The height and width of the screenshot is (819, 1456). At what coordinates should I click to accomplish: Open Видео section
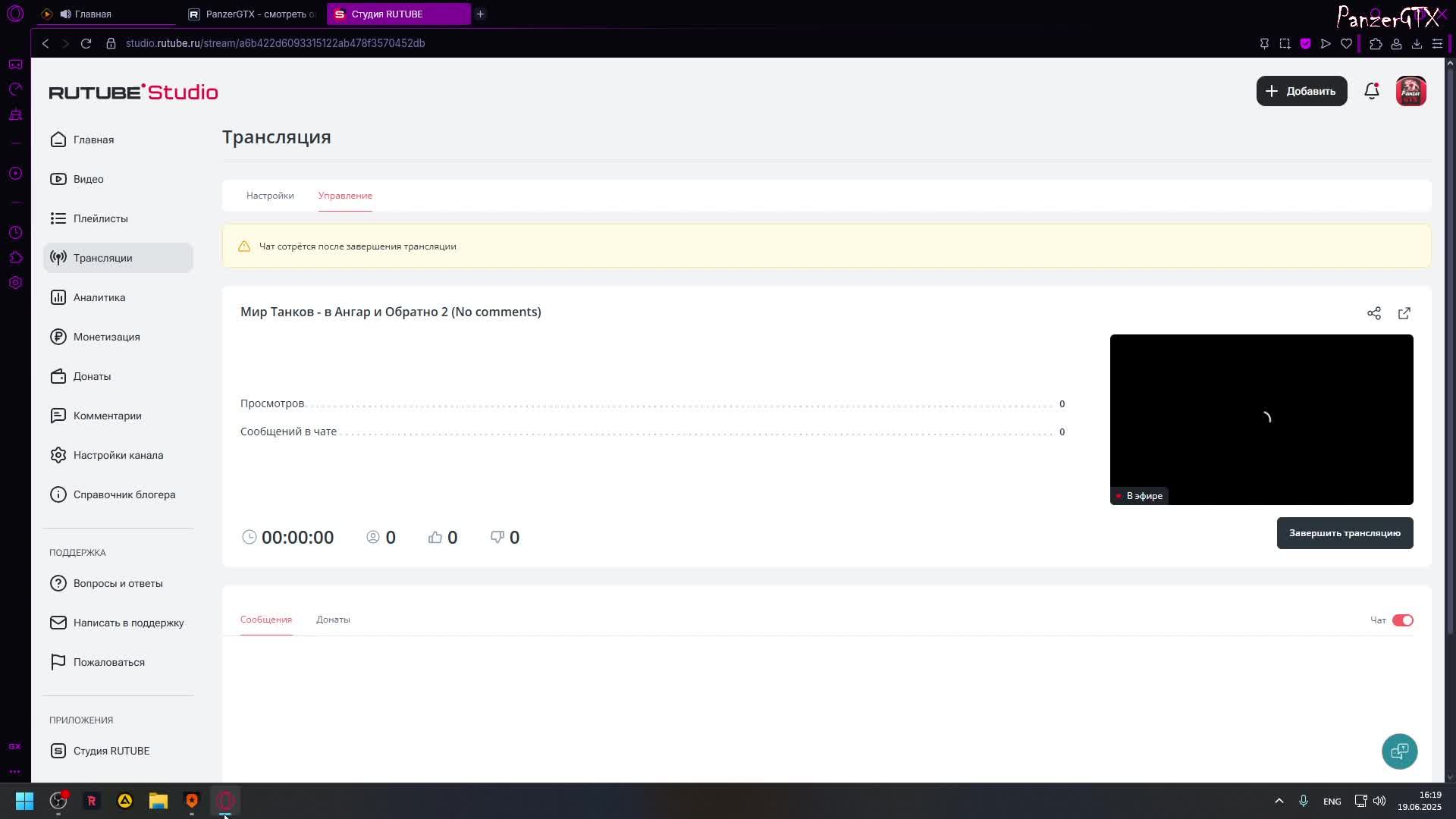[x=118, y=179]
